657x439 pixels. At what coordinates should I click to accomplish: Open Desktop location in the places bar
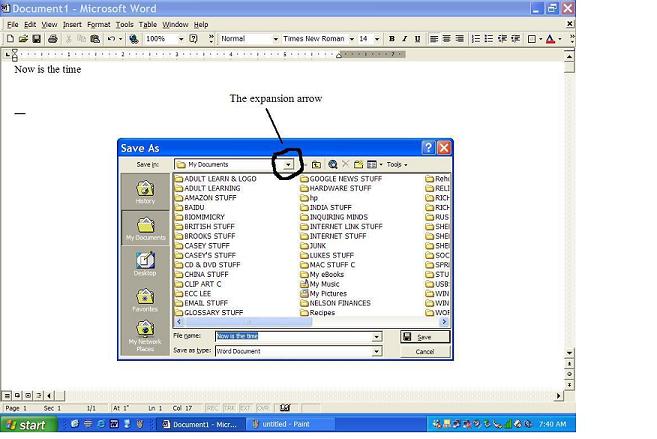[145, 262]
